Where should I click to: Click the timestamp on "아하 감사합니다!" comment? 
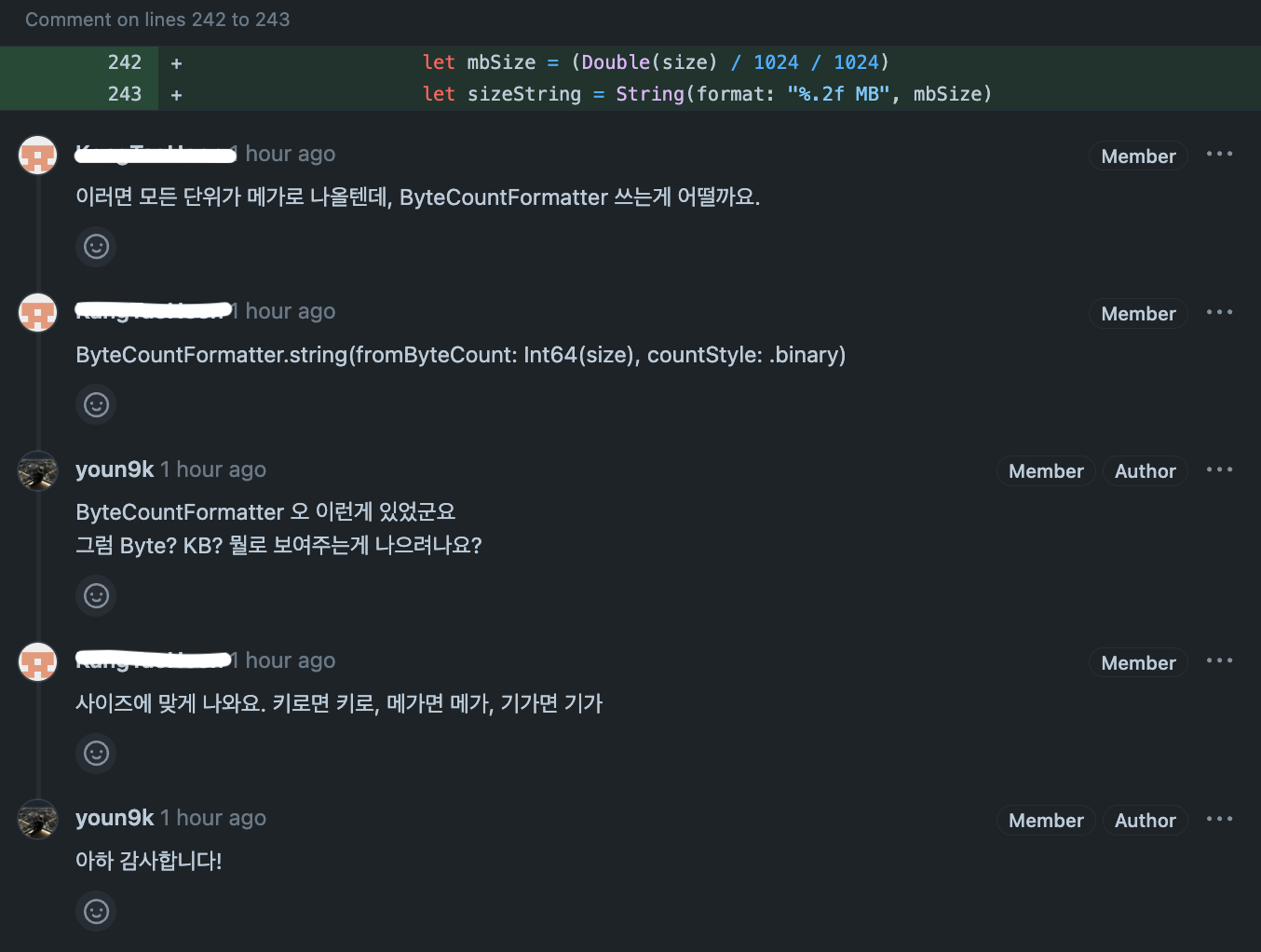213,818
